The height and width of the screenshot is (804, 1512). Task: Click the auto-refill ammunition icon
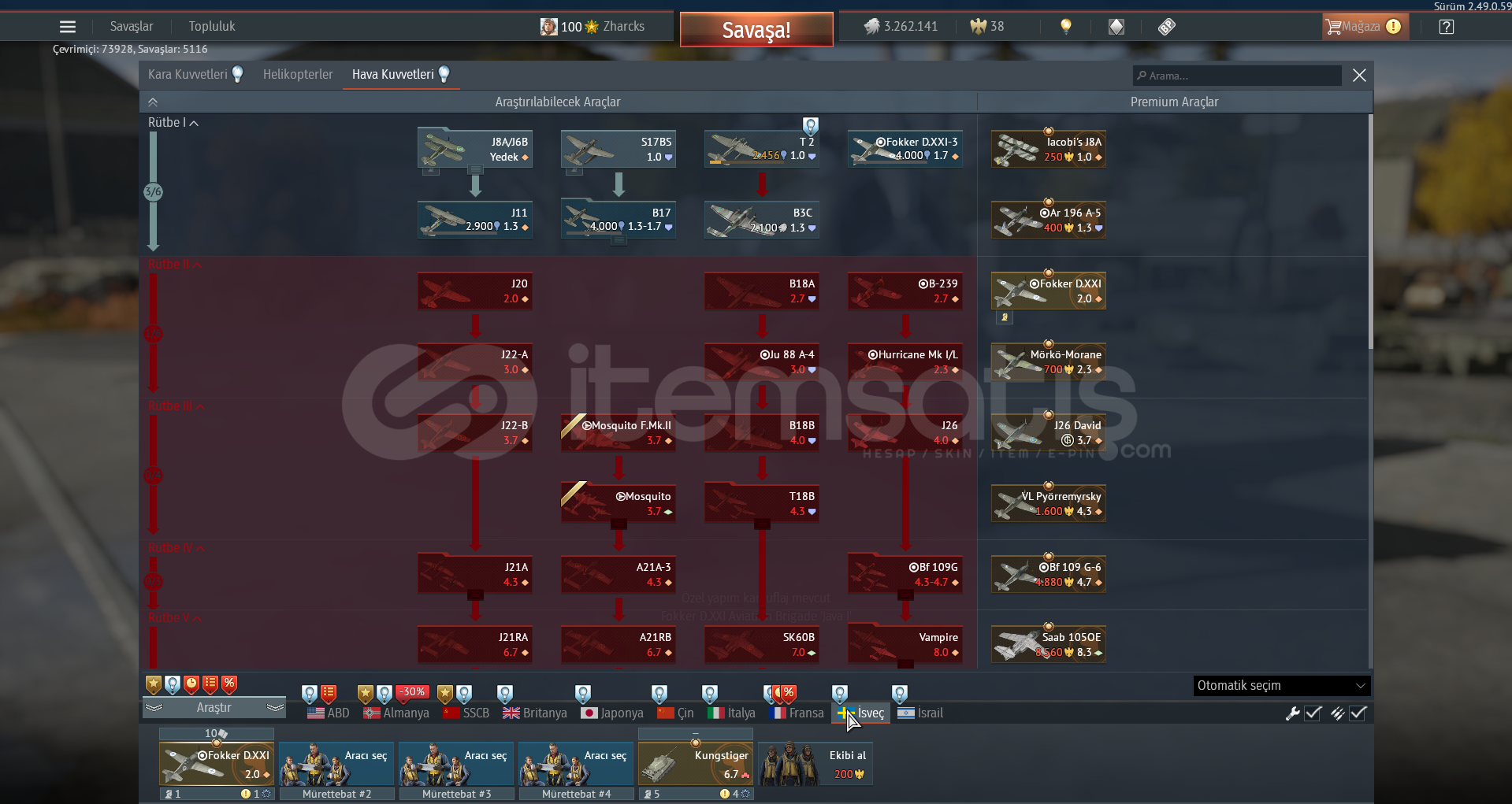pos(1337,713)
